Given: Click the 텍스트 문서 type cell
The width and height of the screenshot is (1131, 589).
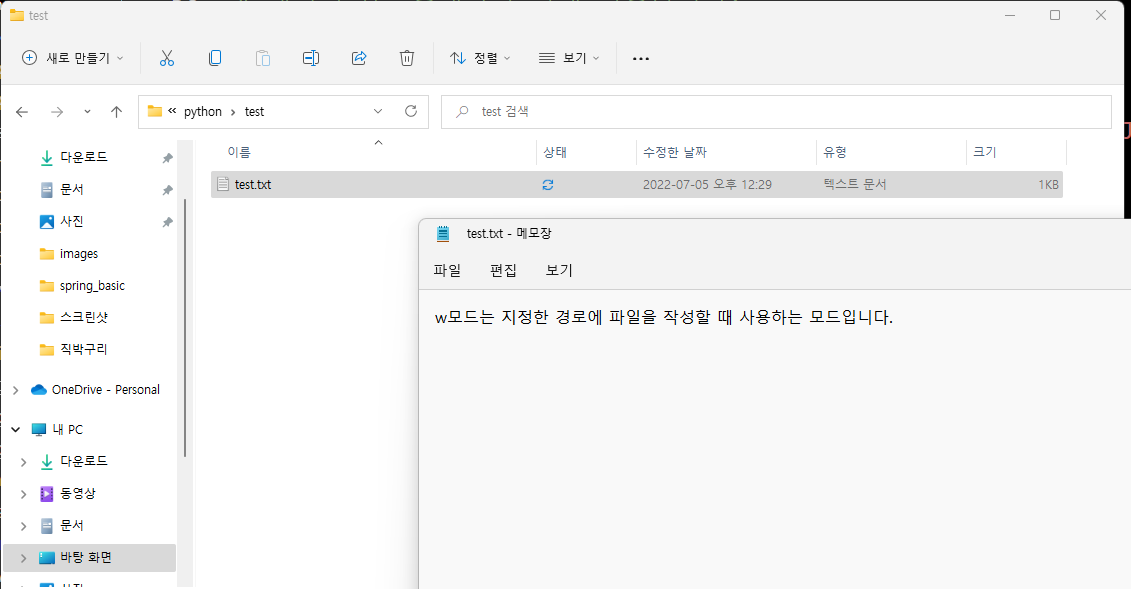Looking at the screenshot, I should [x=855, y=185].
